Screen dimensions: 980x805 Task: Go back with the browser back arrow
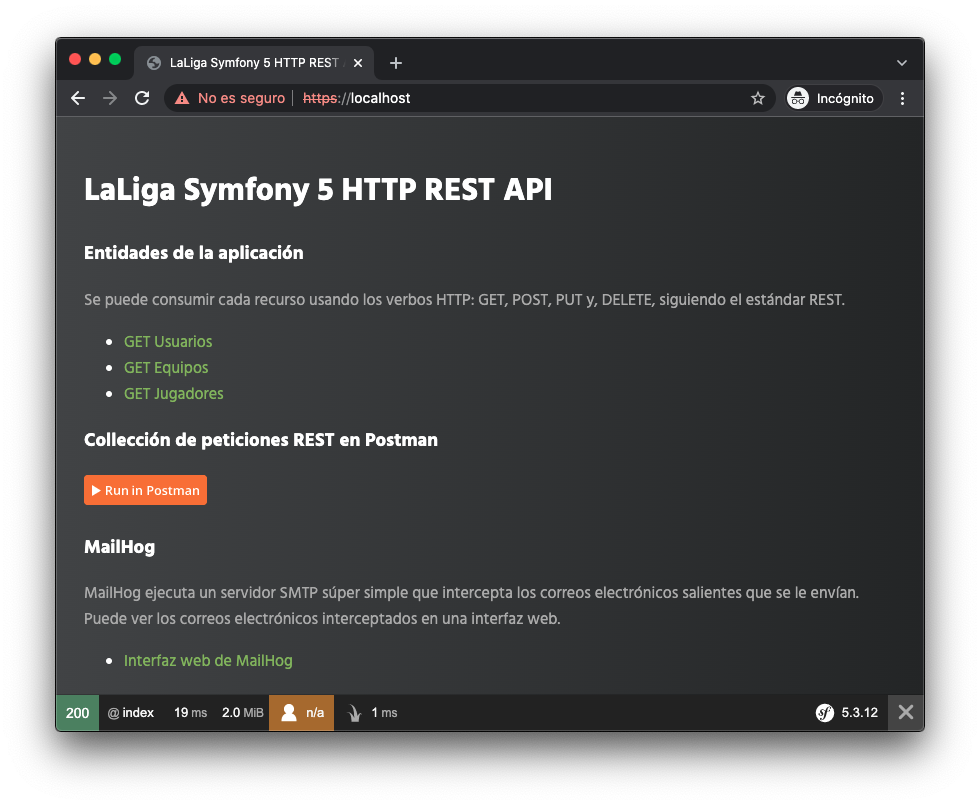pos(78,98)
